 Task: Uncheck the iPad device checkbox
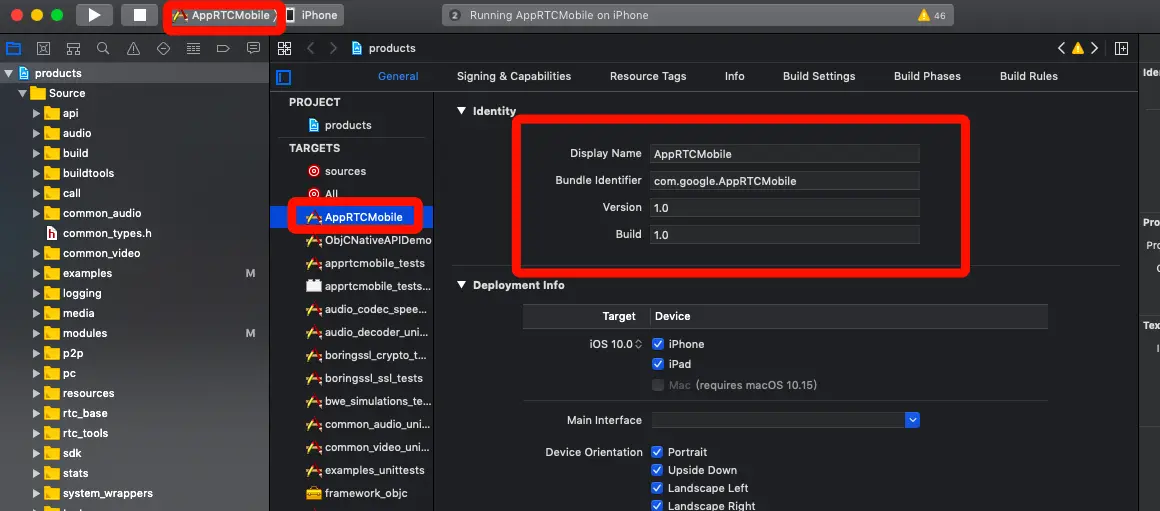point(657,364)
